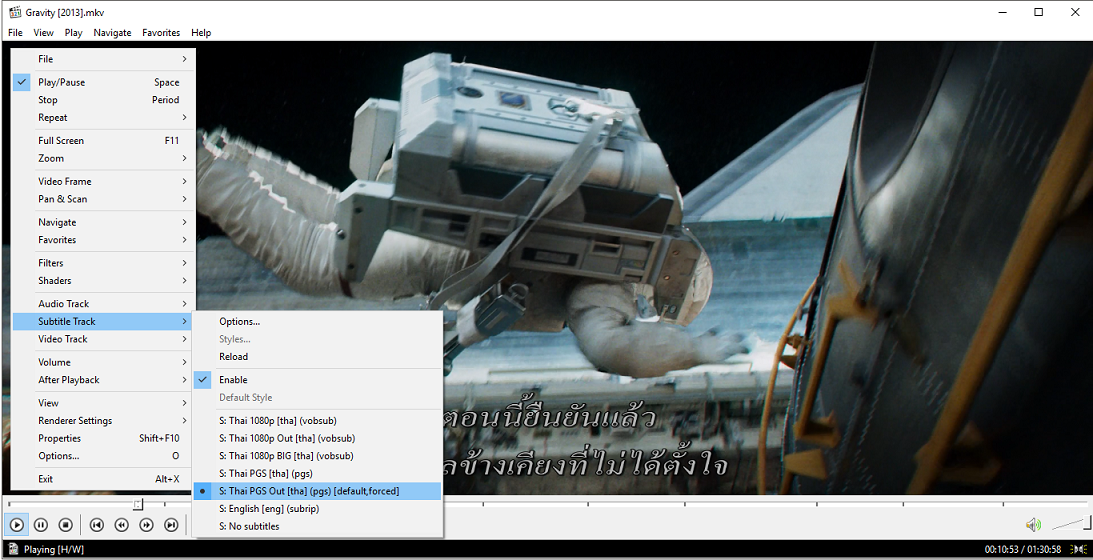Expand the Repeat submenu

(x=103, y=117)
